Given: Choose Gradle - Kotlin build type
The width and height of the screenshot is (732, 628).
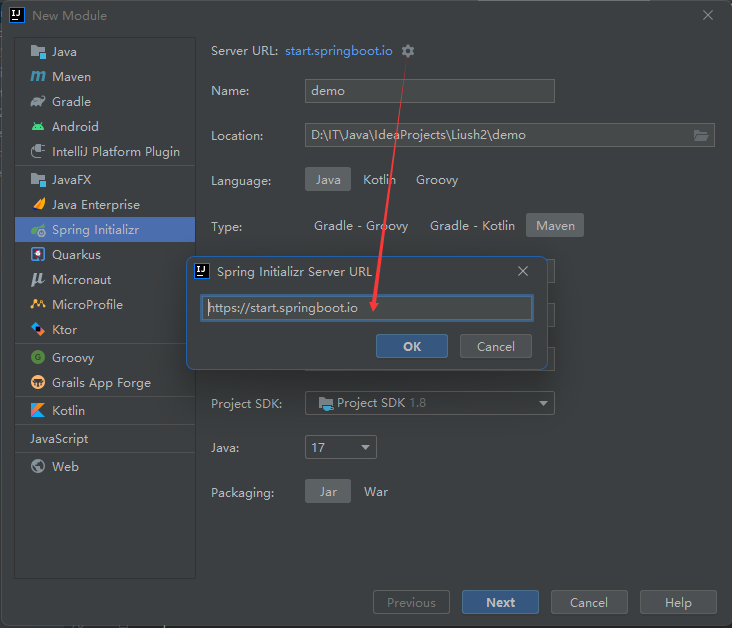Looking at the screenshot, I should click(472, 226).
